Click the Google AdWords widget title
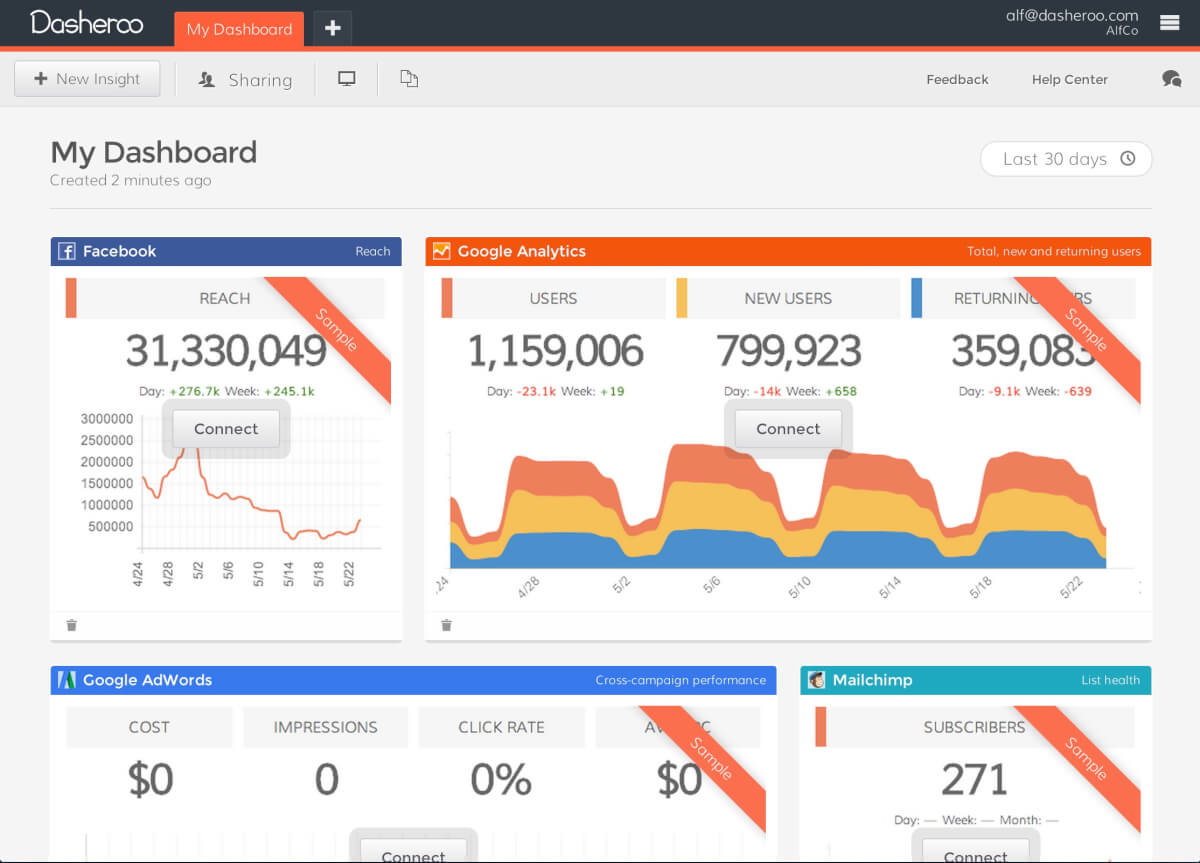The image size is (1200, 863). click(147, 680)
